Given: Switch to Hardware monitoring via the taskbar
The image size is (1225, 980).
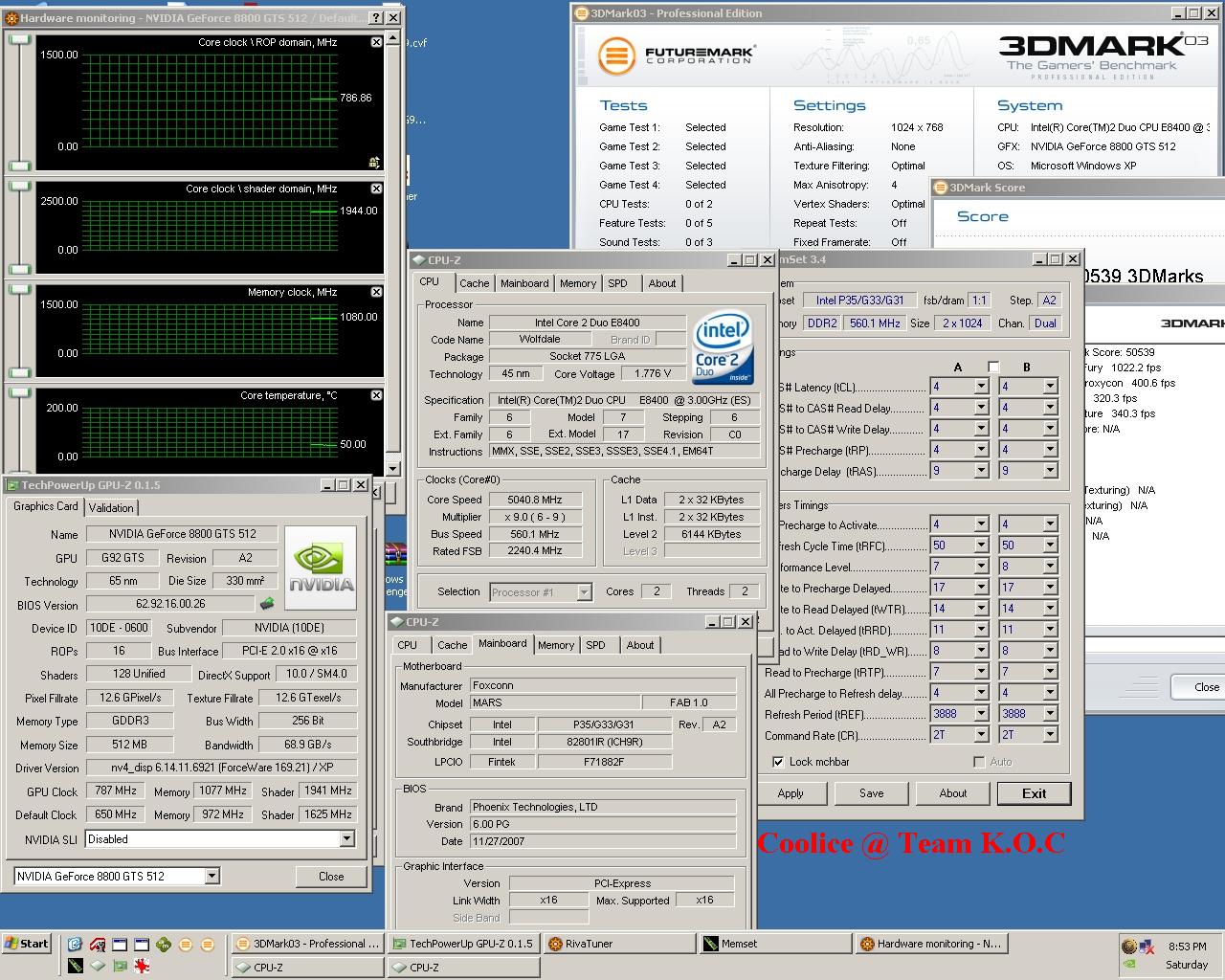Looking at the screenshot, I should click(x=930, y=944).
